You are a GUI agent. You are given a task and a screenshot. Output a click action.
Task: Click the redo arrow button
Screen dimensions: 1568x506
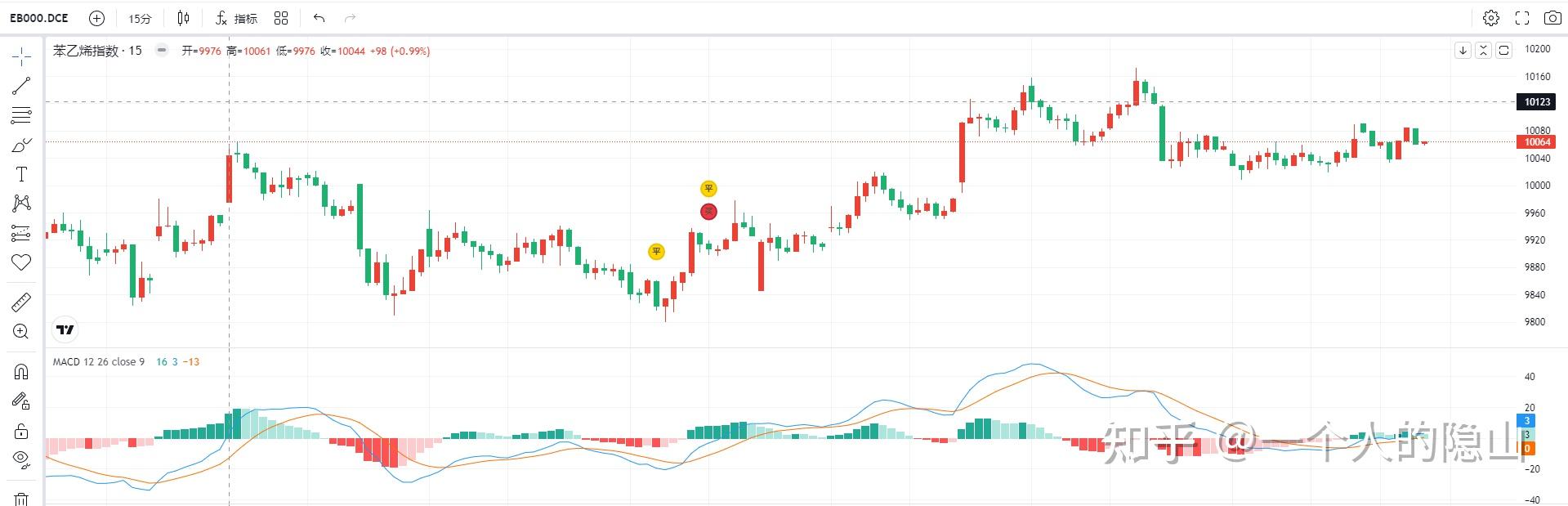(350, 17)
